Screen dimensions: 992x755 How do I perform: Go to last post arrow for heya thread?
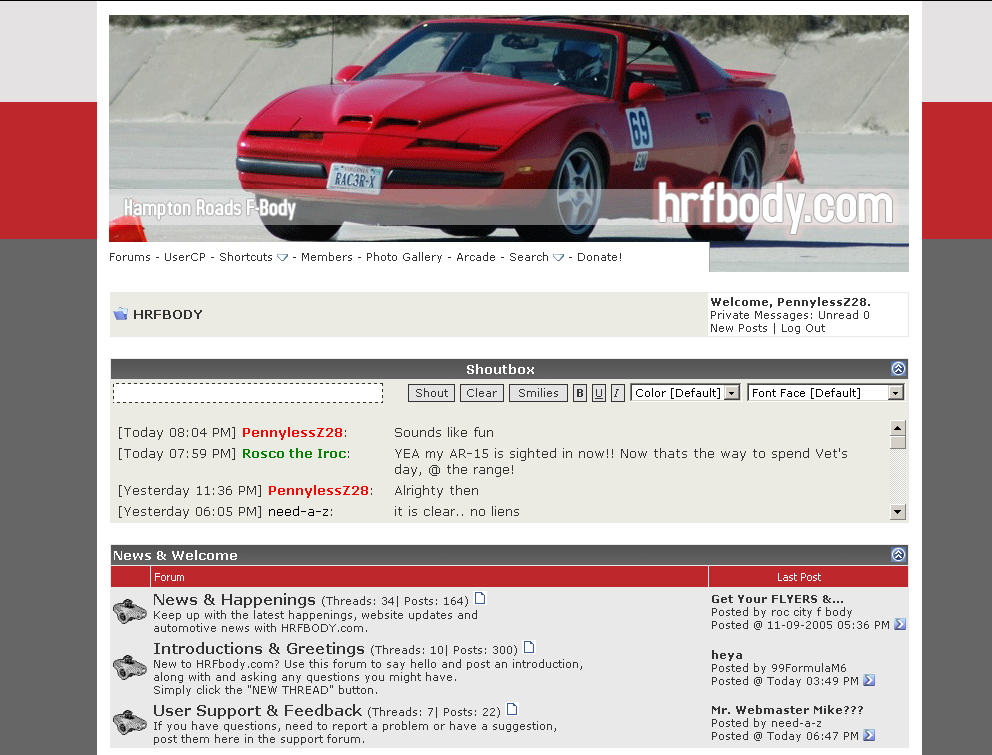point(868,681)
